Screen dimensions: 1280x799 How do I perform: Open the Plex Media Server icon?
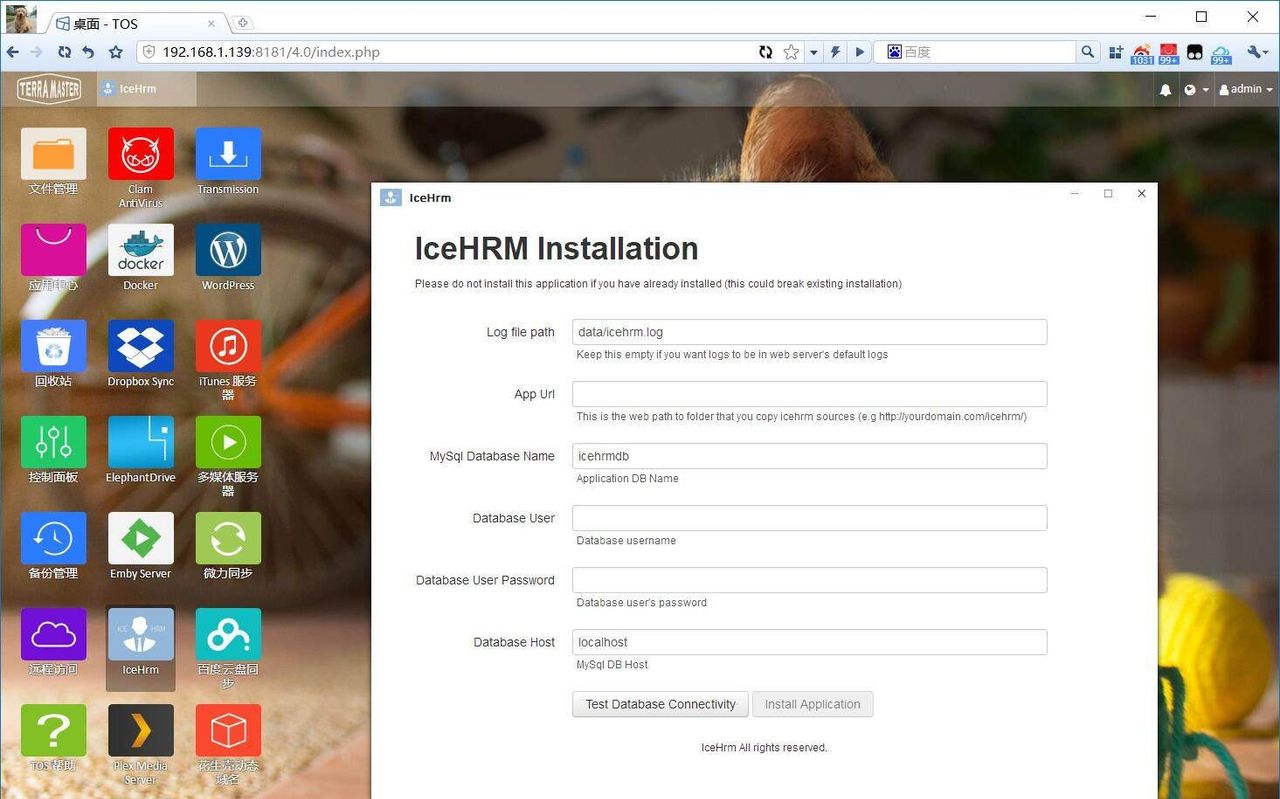140,731
